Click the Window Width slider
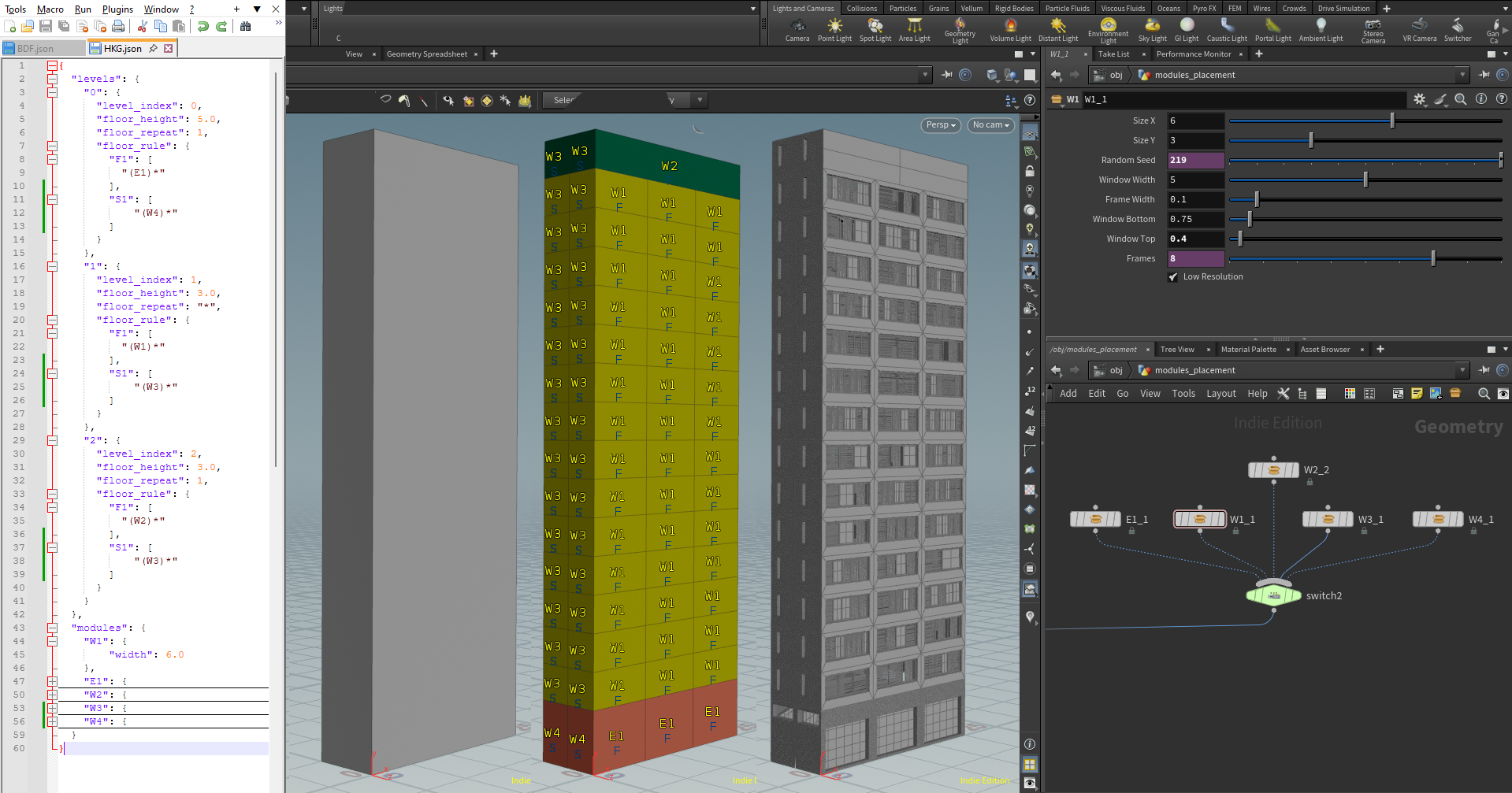 1365,180
